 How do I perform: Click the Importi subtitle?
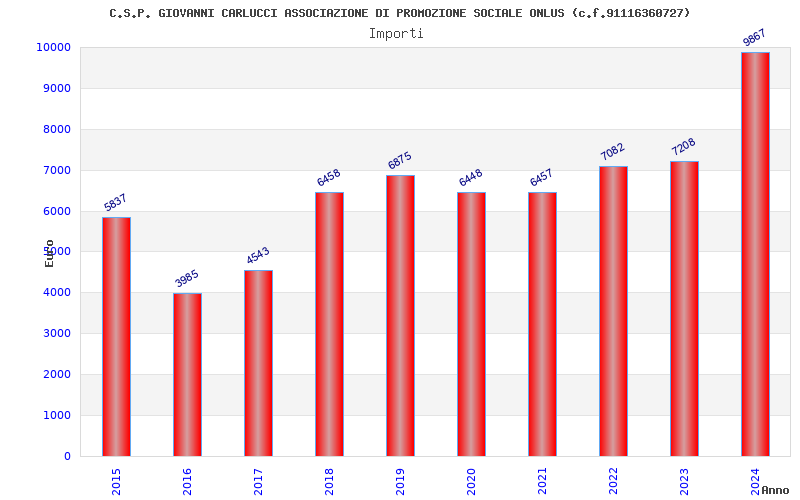tap(396, 33)
